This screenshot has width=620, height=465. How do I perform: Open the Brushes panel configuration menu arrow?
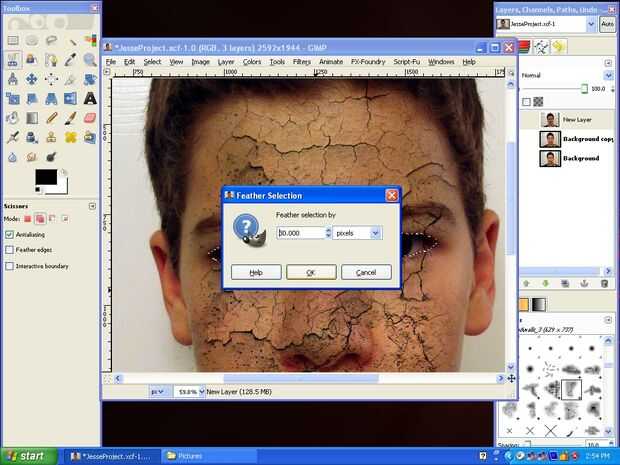608,319
